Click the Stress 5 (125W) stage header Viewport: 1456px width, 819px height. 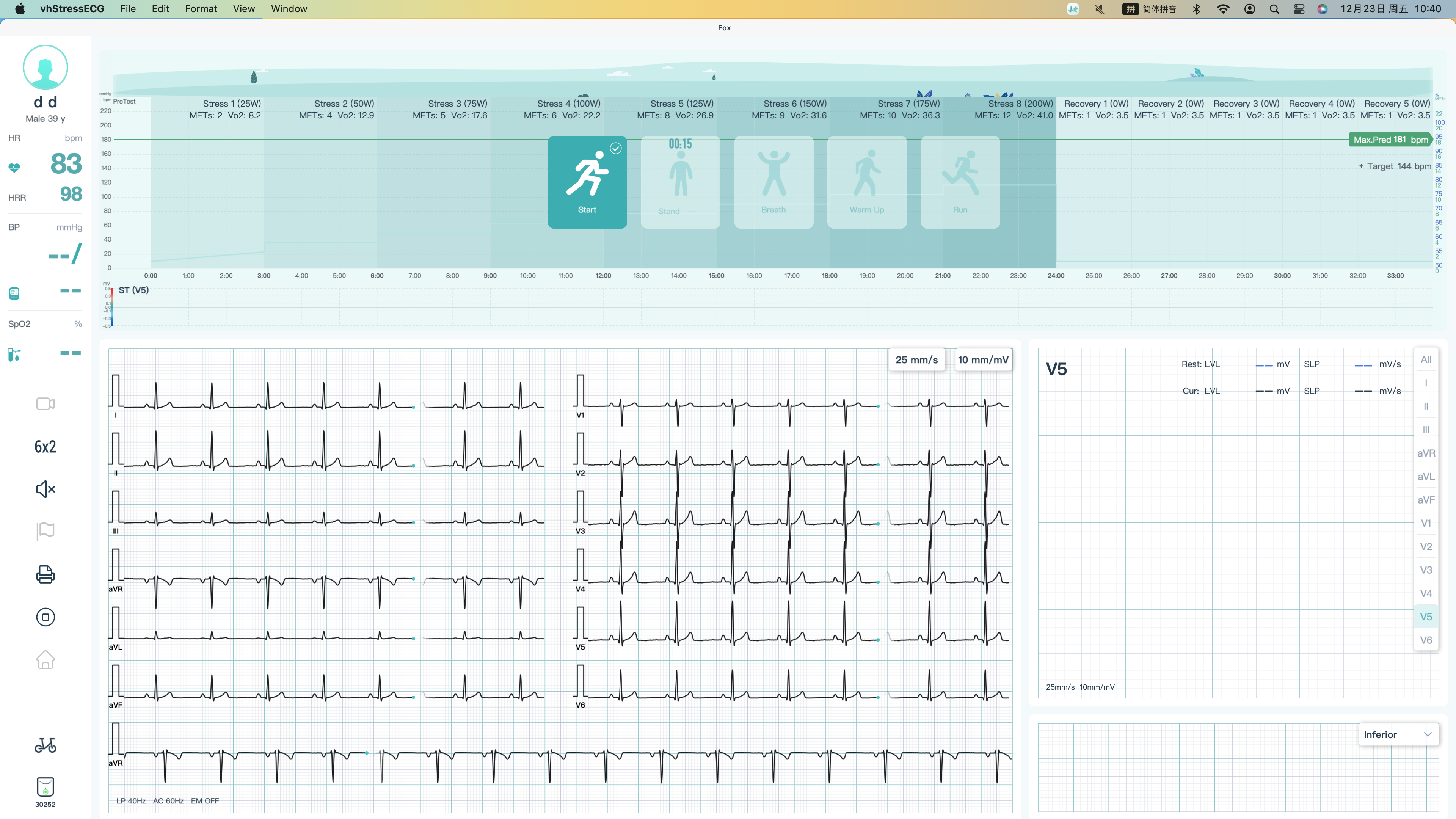[682, 104]
